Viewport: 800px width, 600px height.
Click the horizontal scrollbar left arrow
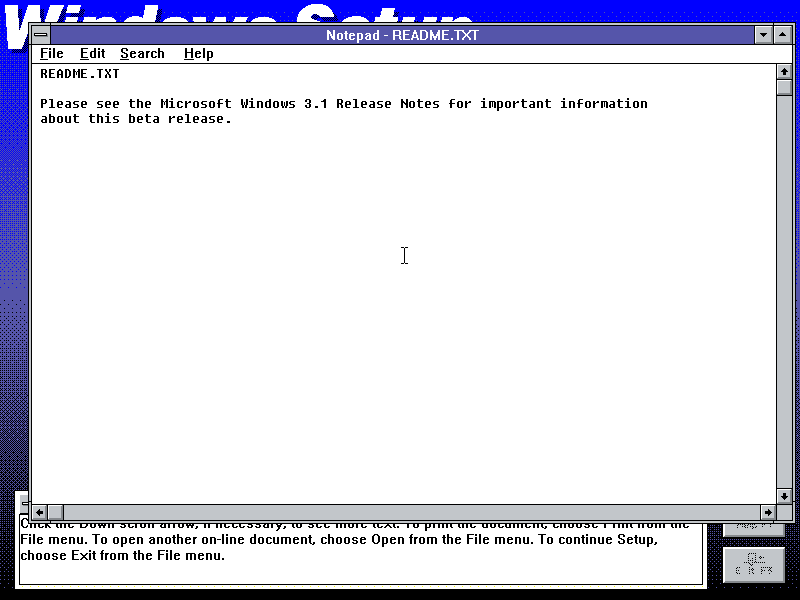pyautogui.click(x=39, y=512)
